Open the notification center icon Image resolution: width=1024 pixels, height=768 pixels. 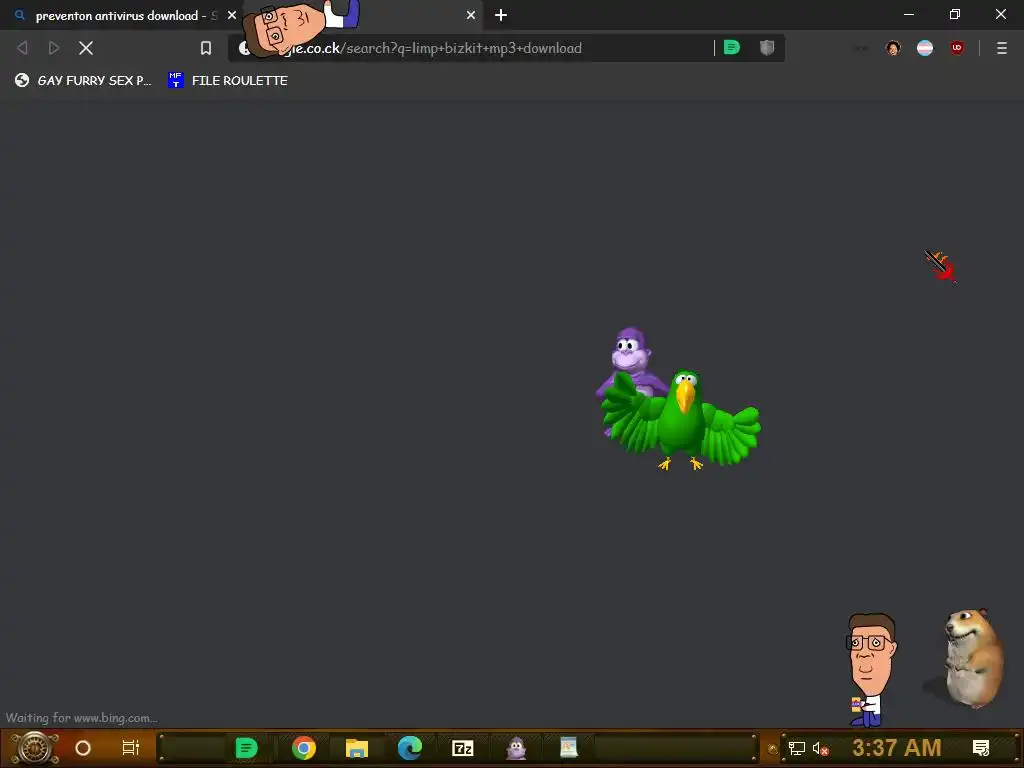coord(981,748)
